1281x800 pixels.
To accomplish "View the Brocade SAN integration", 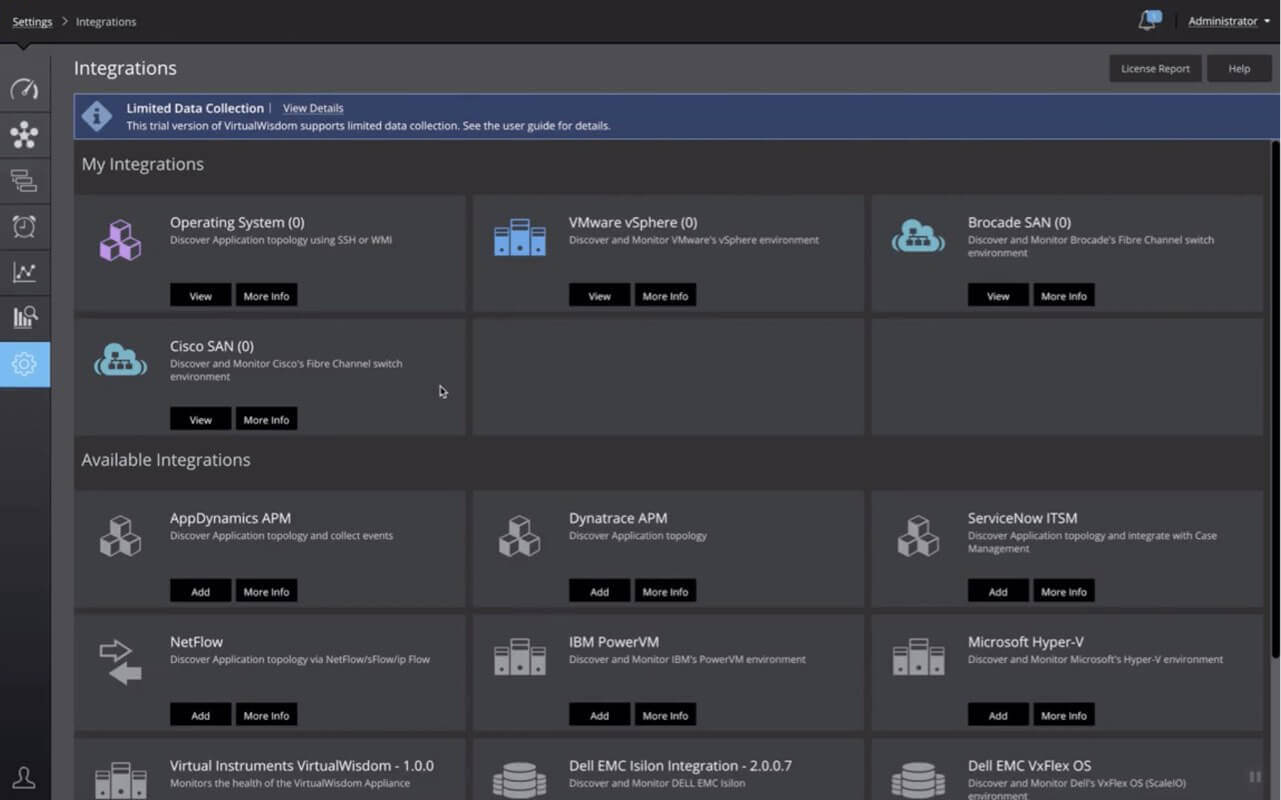I will coord(998,296).
